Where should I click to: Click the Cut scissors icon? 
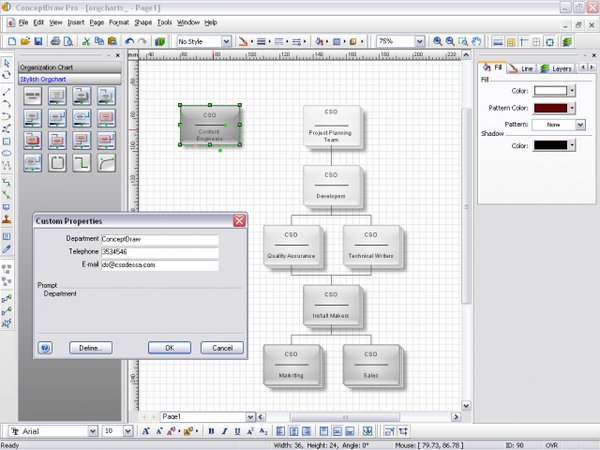[86, 42]
